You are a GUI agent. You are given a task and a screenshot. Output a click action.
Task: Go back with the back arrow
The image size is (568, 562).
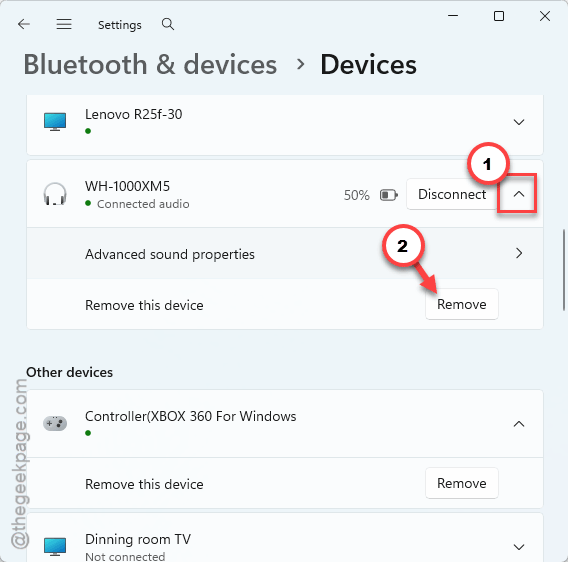pyautogui.click(x=24, y=24)
